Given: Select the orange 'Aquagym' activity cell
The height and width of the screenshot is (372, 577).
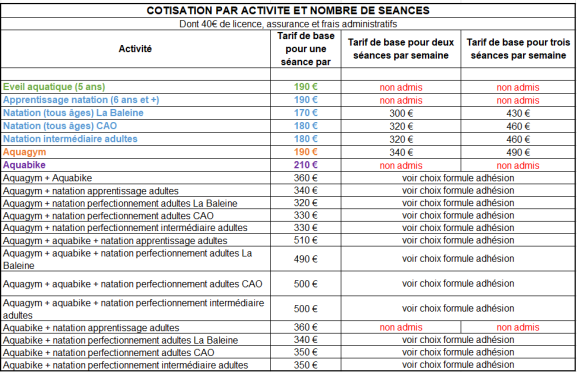Looking at the screenshot, I should [x=25, y=152].
